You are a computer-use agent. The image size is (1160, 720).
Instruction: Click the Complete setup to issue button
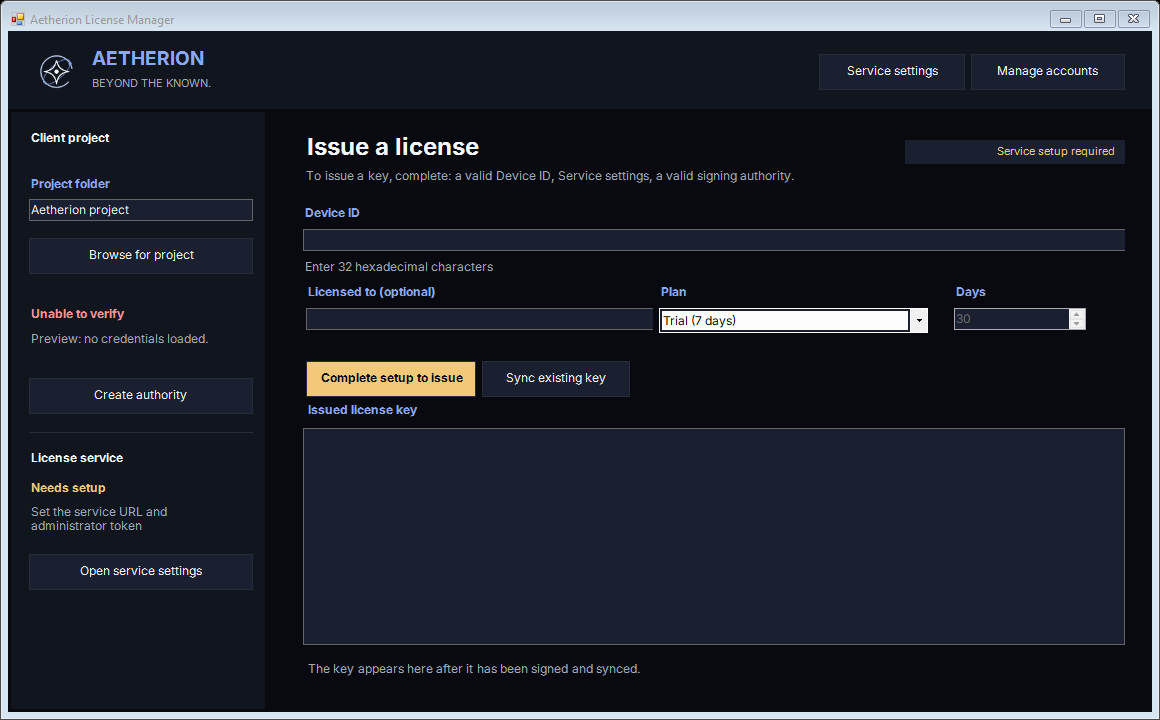[x=391, y=378]
